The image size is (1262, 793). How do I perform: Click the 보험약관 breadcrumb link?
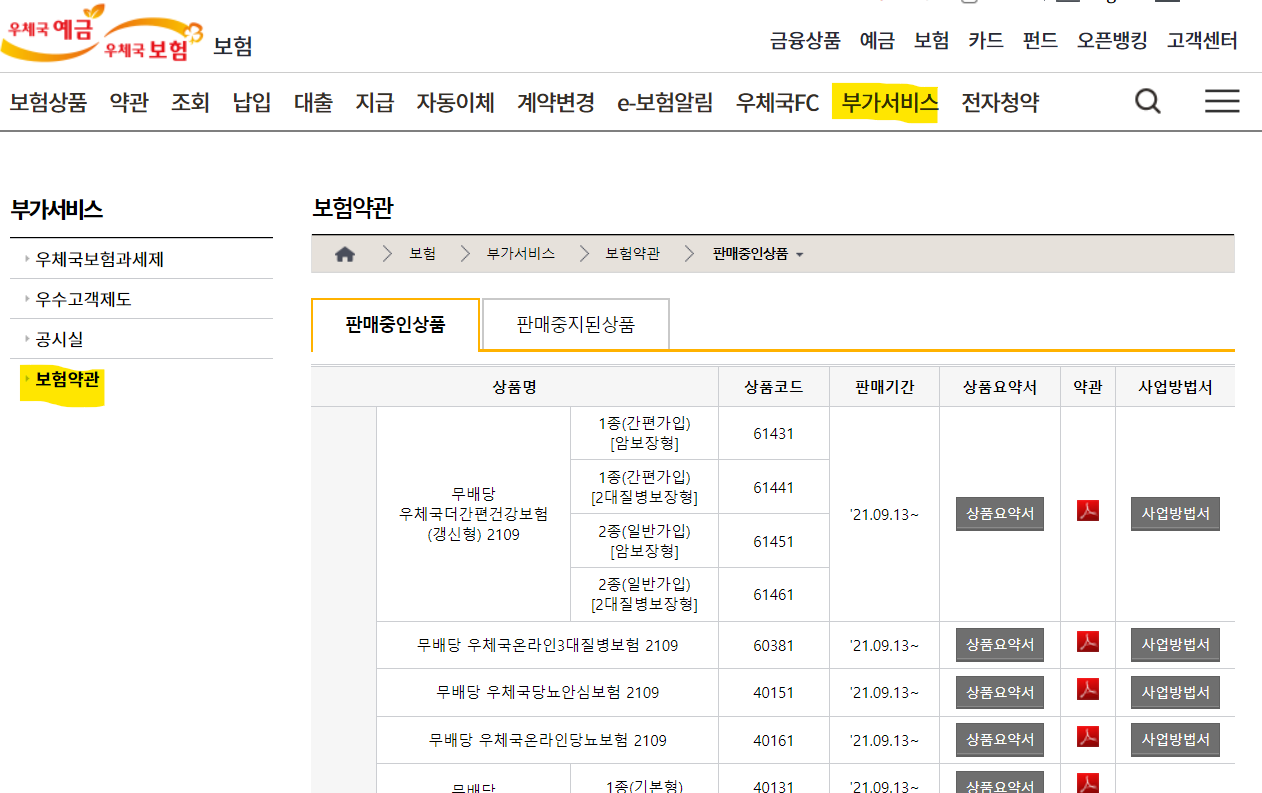pyautogui.click(x=632, y=254)
